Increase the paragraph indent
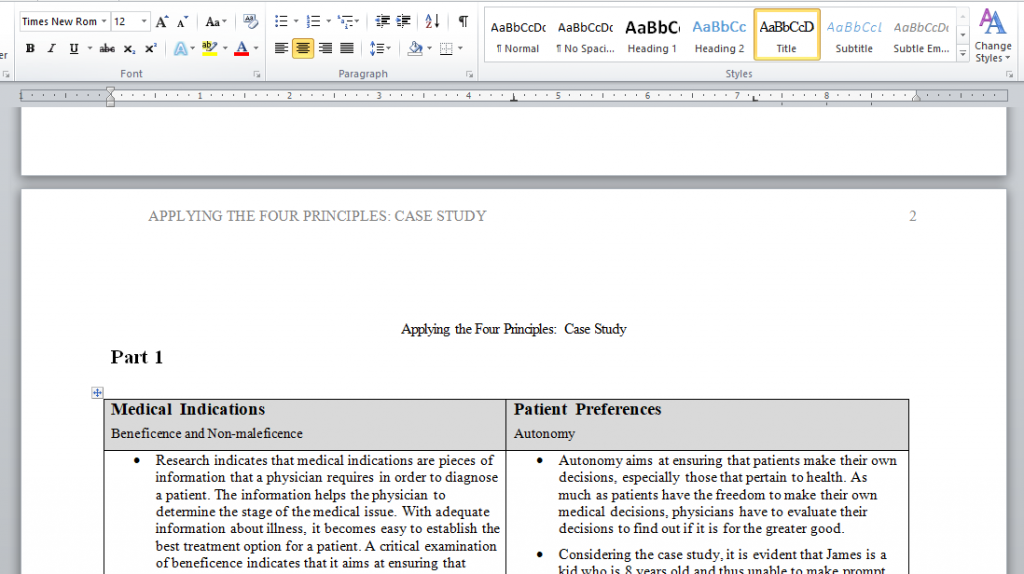Image resolution: width=1024 pixels, height=574 pixels. tap(403, 22)
